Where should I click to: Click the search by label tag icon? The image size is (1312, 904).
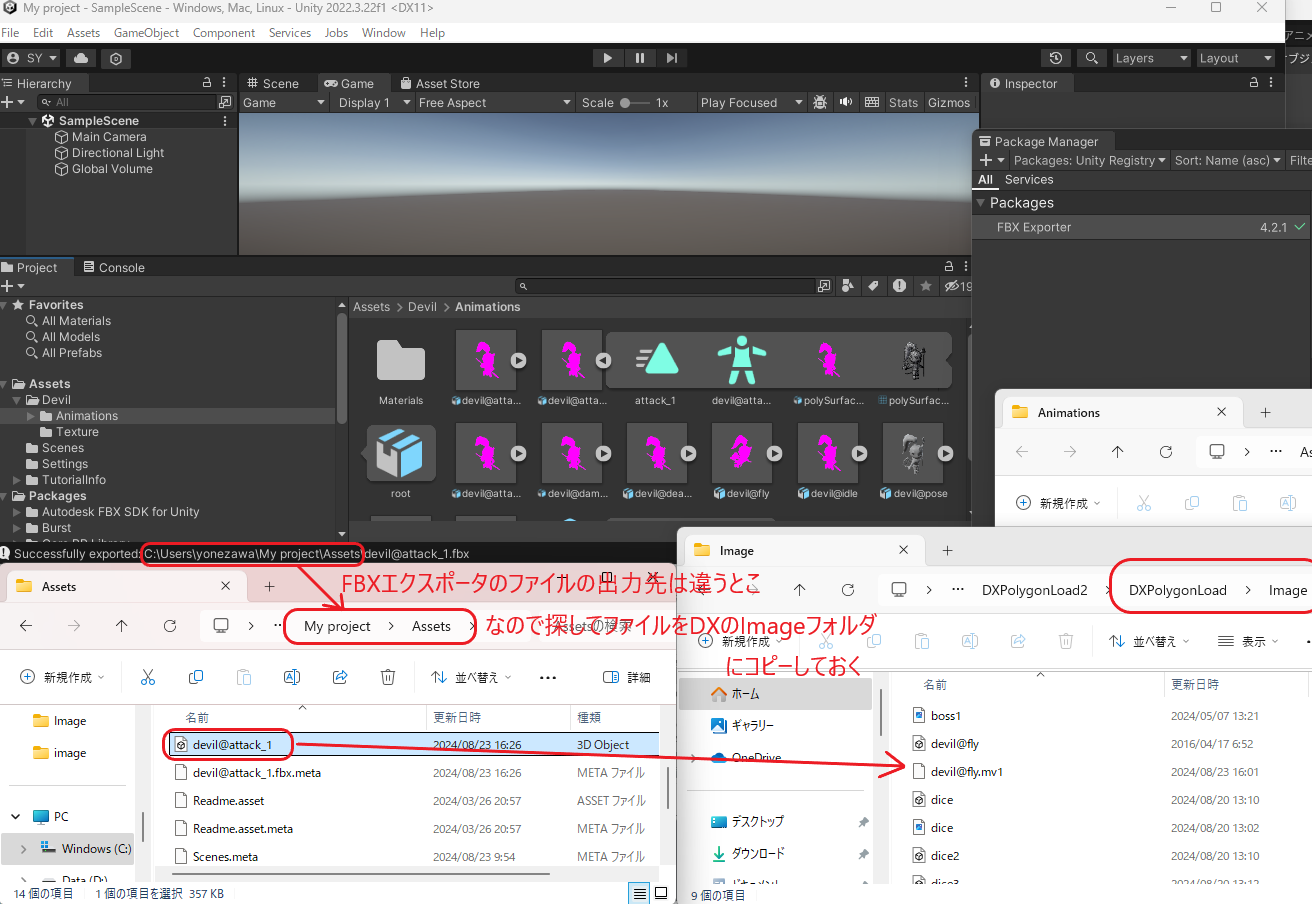coord(872,286)
